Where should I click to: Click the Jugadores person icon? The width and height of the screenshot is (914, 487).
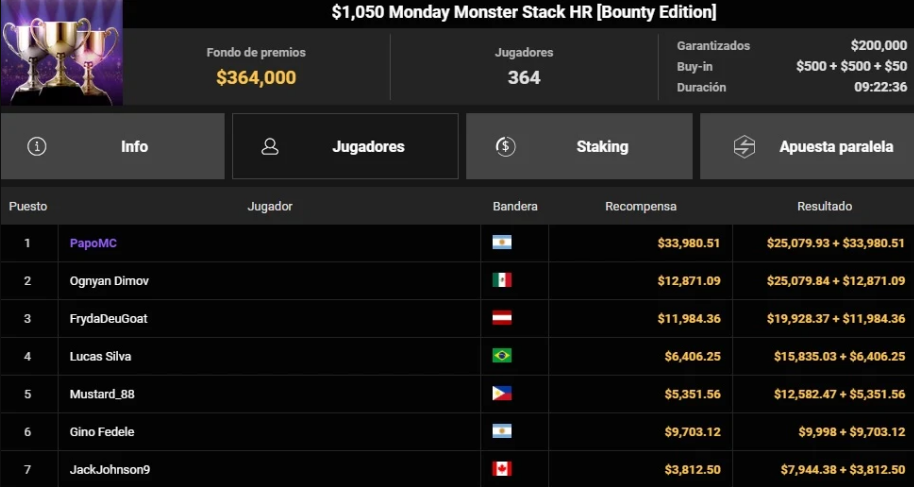(x=269, y=146)
